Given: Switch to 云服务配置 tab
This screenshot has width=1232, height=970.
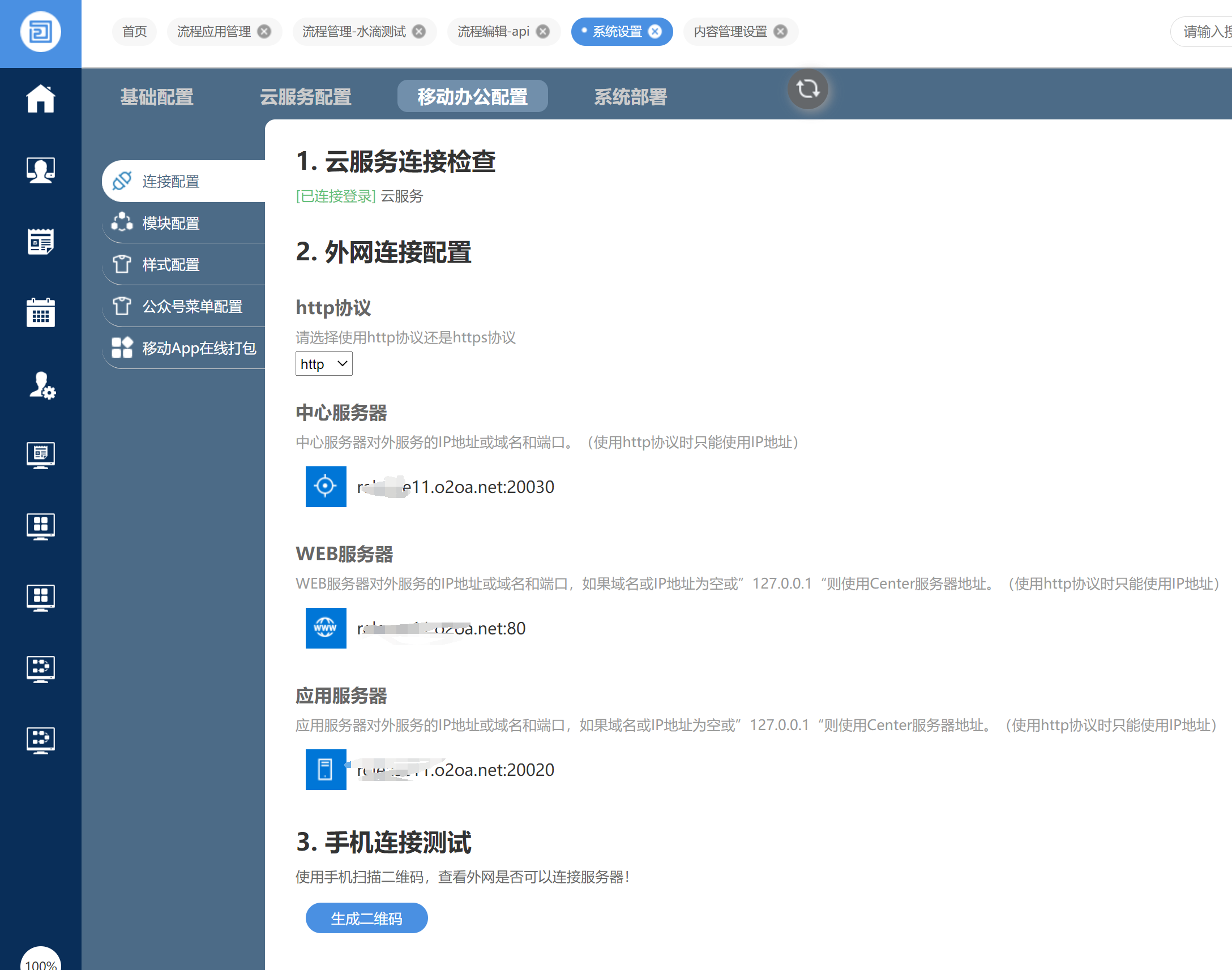Looking at the screenshot, I should pos(305,97).
